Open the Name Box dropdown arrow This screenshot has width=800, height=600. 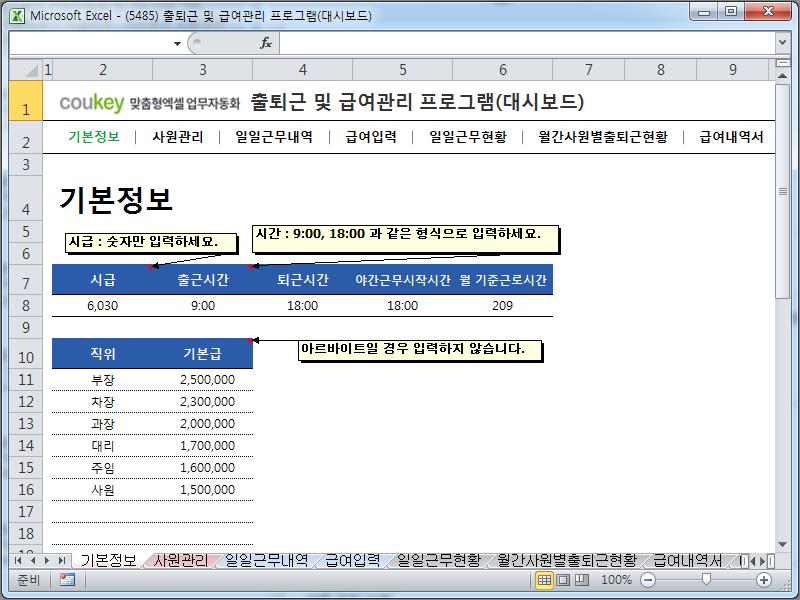click(x=177, y=43)
